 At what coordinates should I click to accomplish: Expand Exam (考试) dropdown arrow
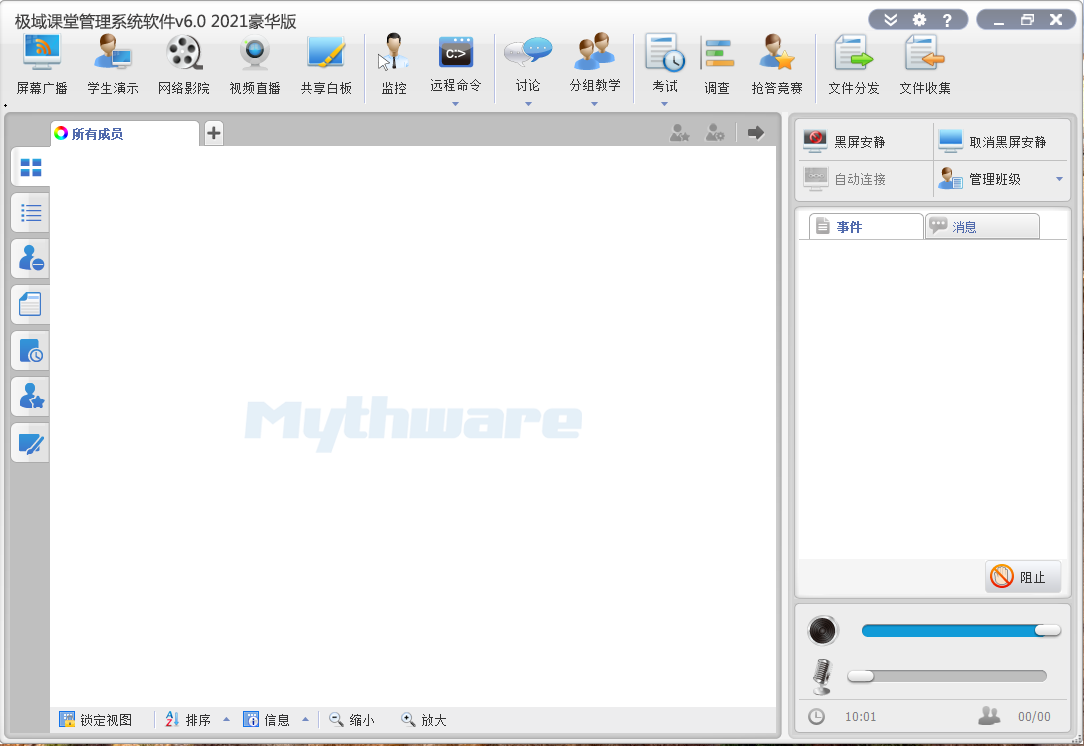point(664,104)
